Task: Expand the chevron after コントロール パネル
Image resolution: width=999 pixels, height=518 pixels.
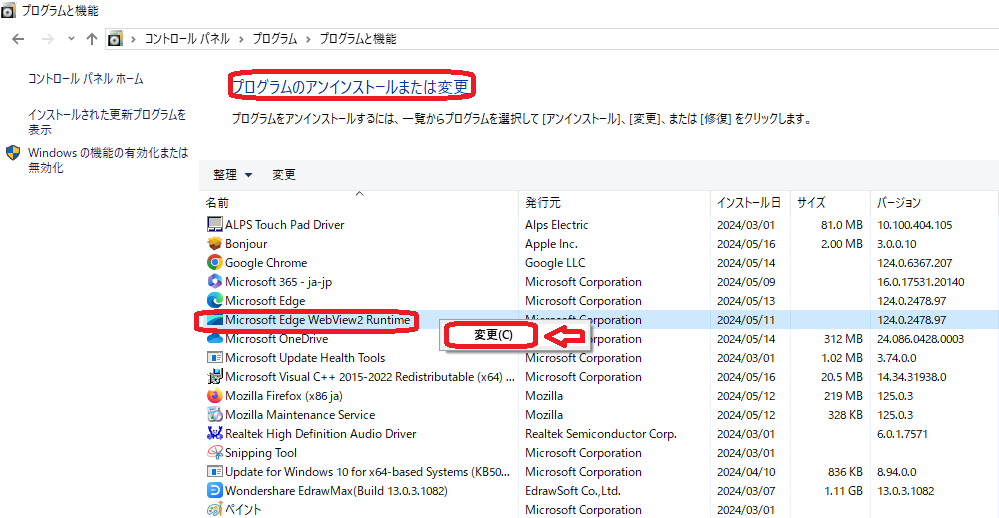Action: (x=241, y=39)
